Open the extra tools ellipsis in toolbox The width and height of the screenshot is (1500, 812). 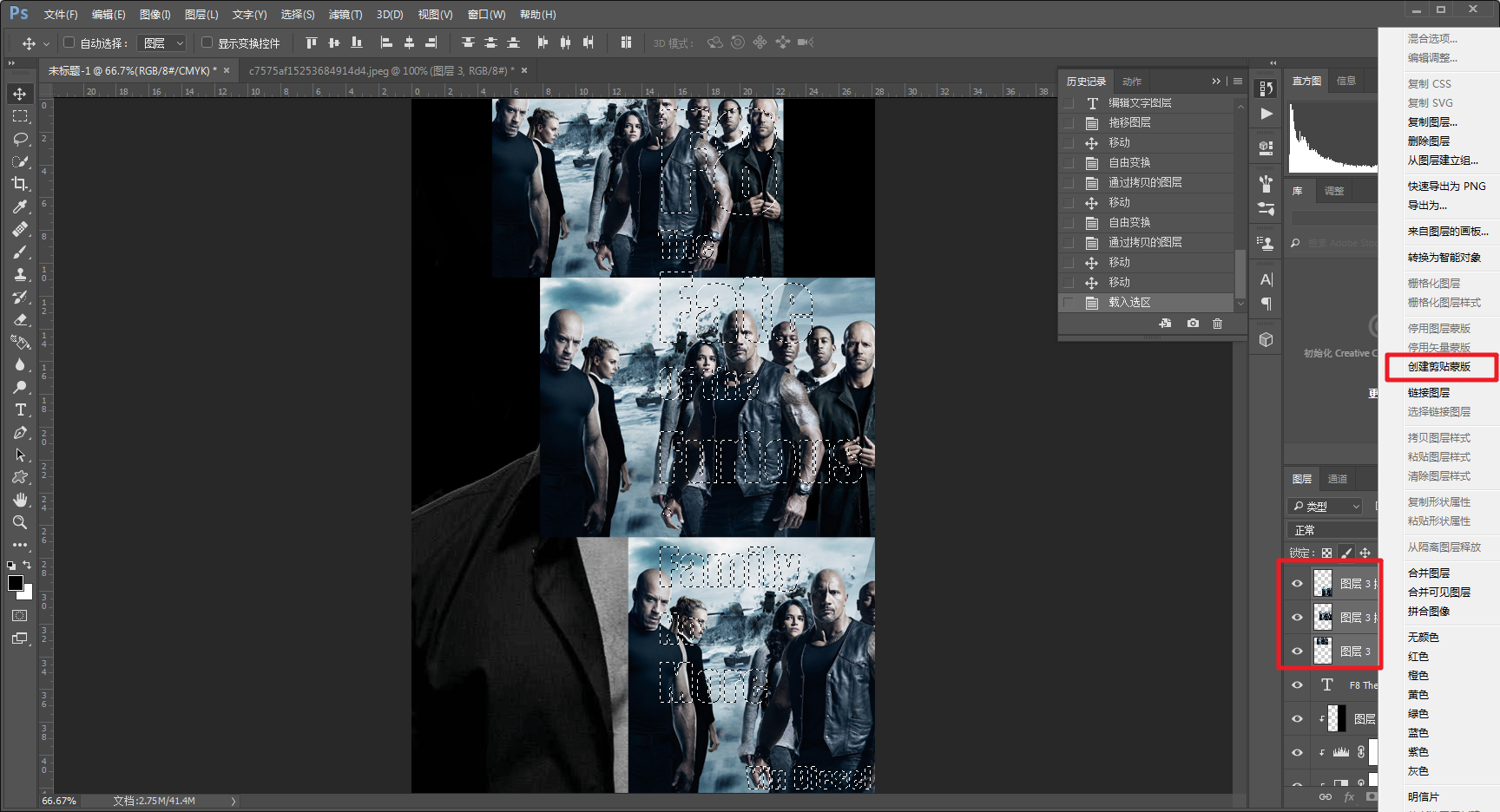coord(19,545)
